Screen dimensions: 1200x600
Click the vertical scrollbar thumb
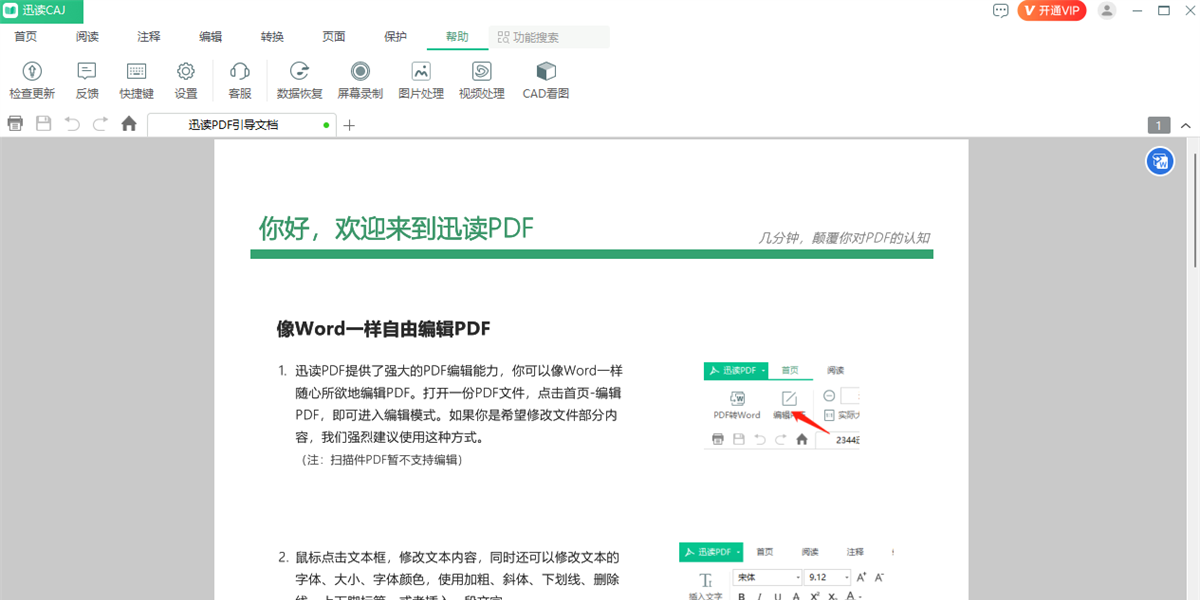[x=1196, y=208]
